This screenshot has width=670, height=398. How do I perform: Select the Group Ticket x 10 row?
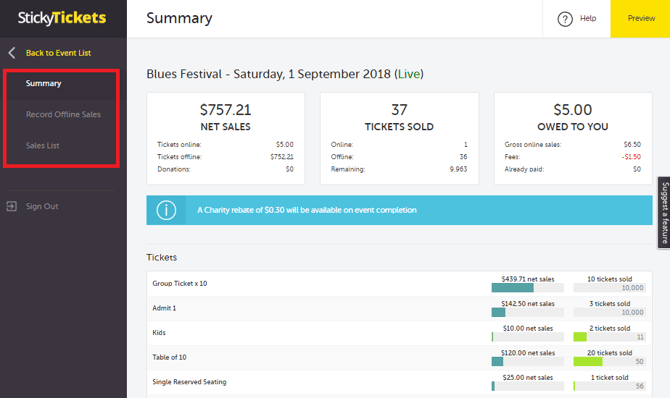coord(399,283)
